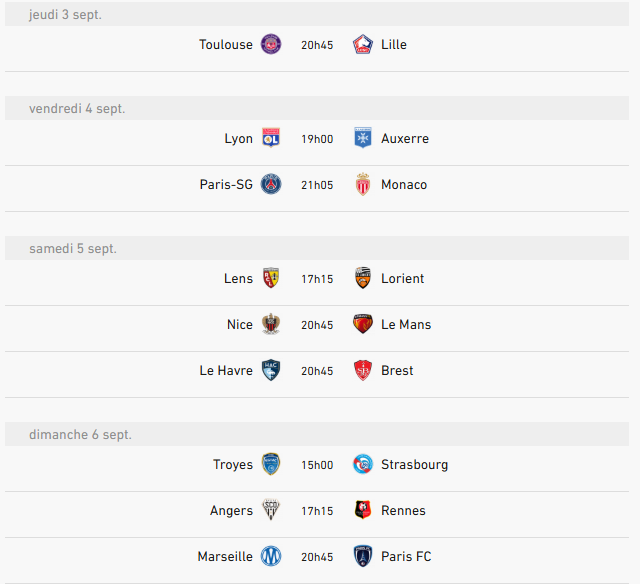Click the Paris FC team name

406,557
